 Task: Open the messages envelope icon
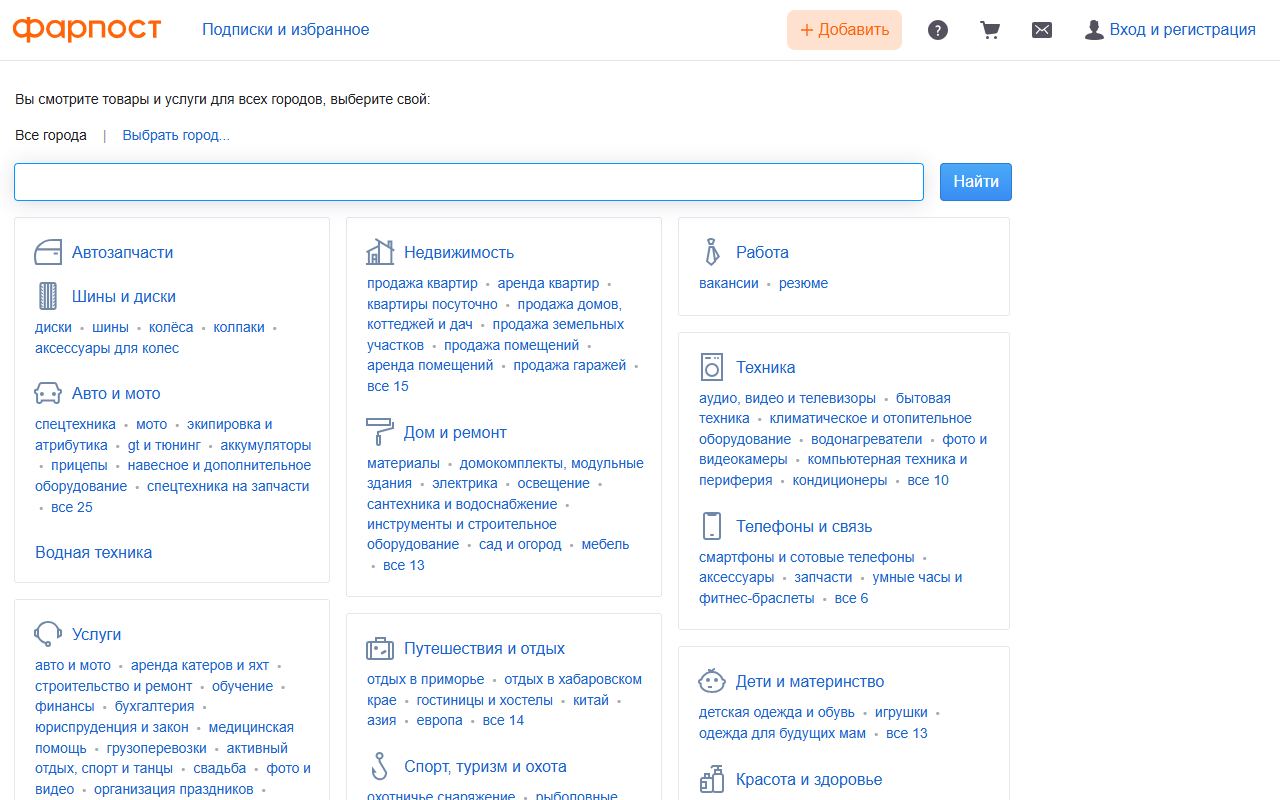[1042, 30]
